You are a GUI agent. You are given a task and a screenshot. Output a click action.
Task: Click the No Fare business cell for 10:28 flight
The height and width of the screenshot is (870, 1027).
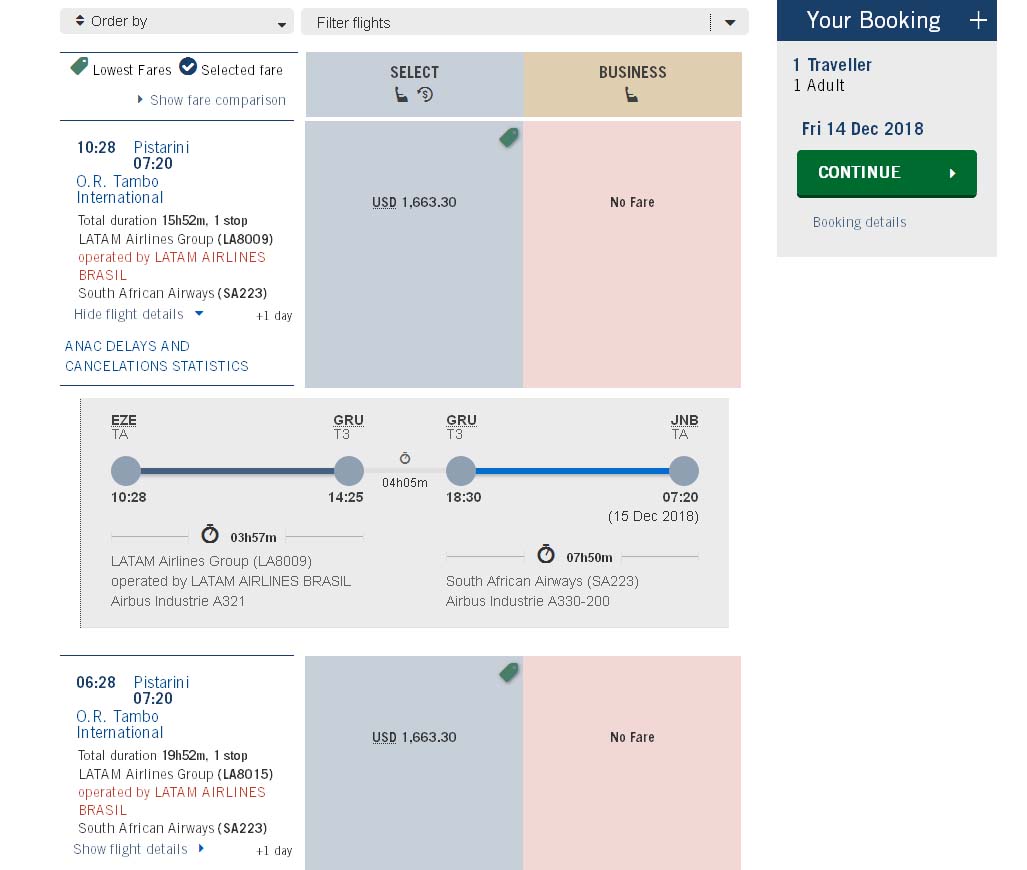(x=632, y=254)
